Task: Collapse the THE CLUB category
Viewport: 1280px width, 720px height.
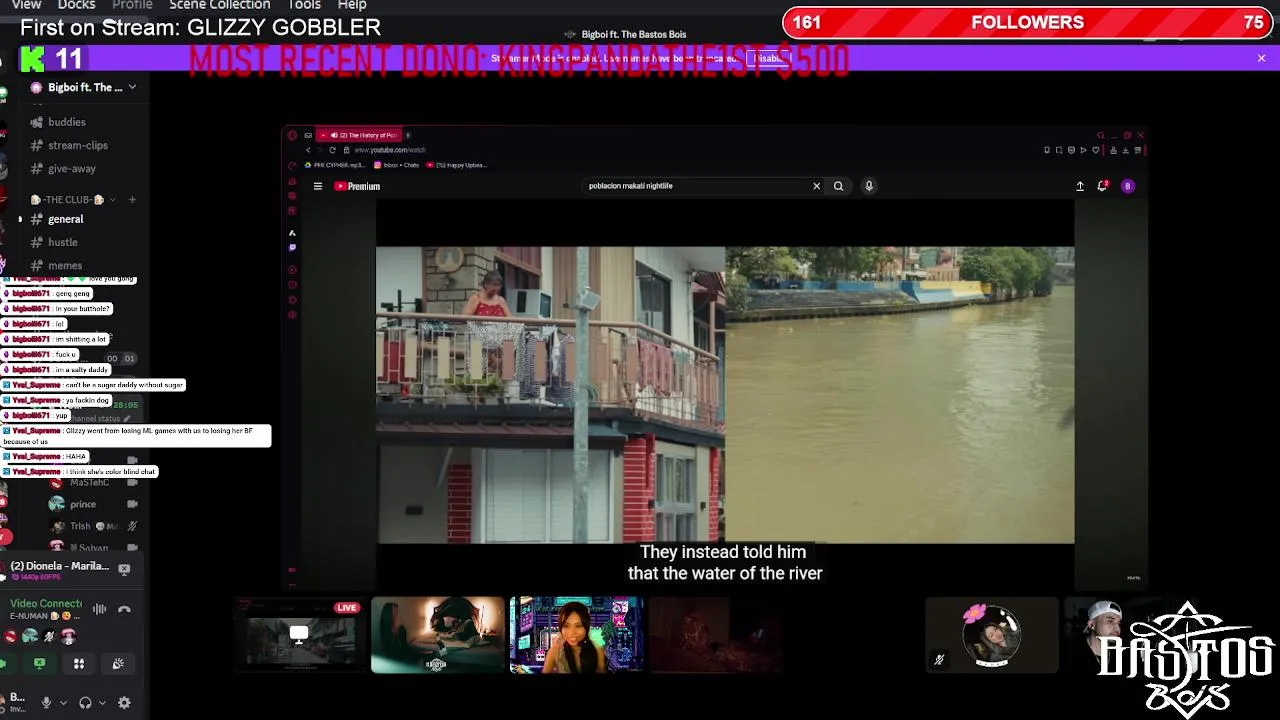Action: point(72,200)
